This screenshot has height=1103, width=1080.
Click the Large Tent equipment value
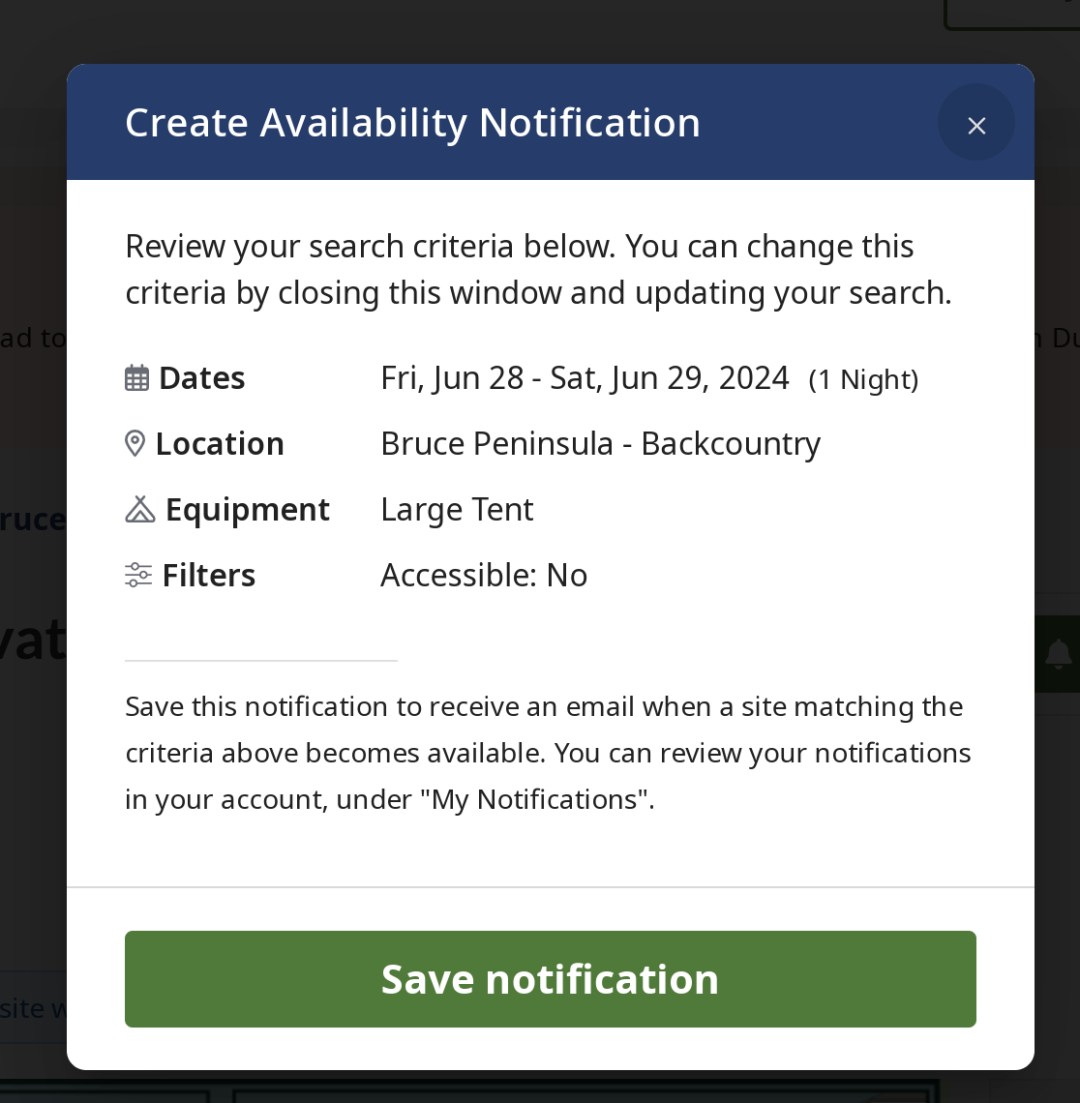[457, 510]
